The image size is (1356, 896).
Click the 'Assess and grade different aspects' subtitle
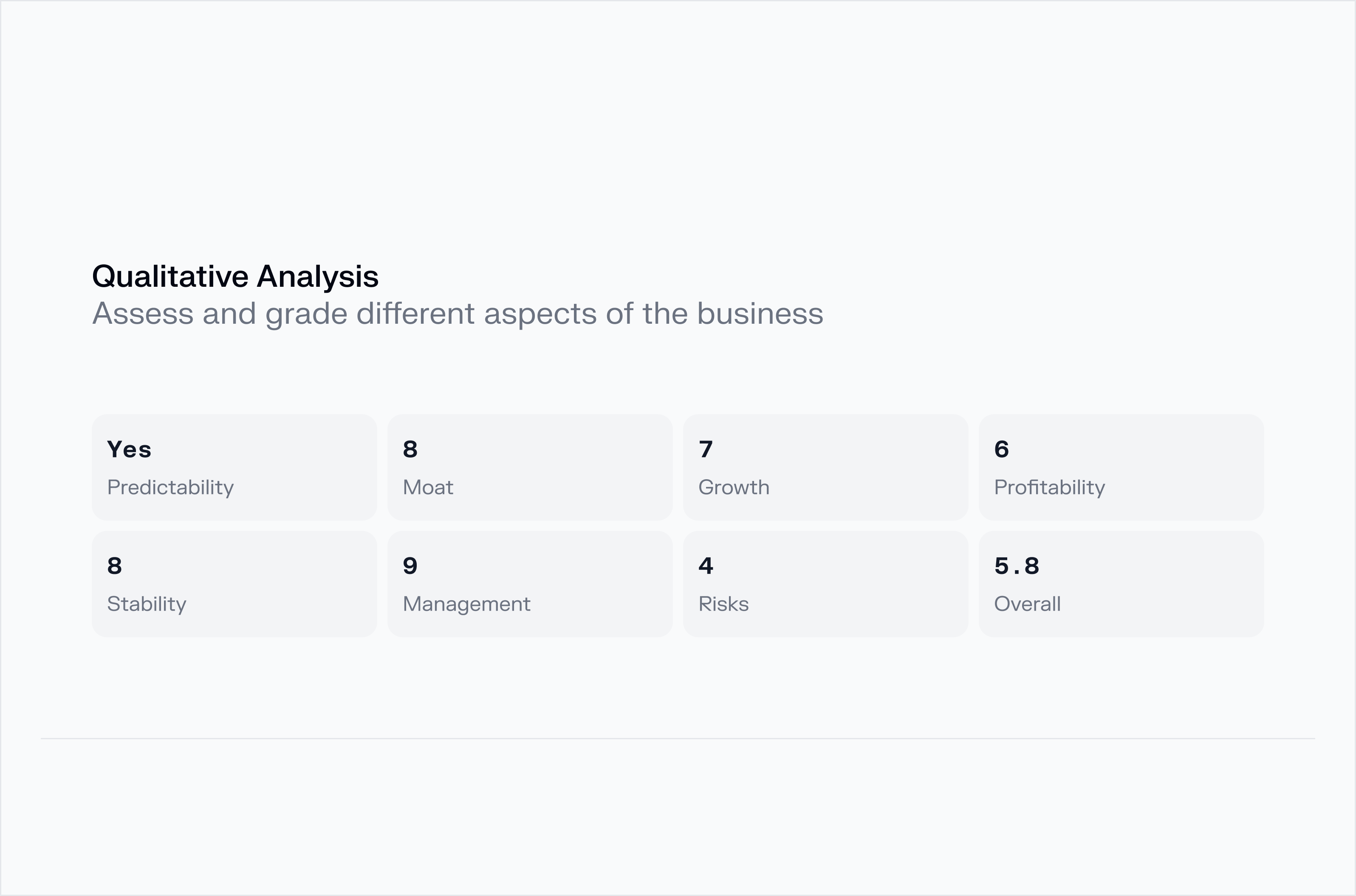point(457,314)
